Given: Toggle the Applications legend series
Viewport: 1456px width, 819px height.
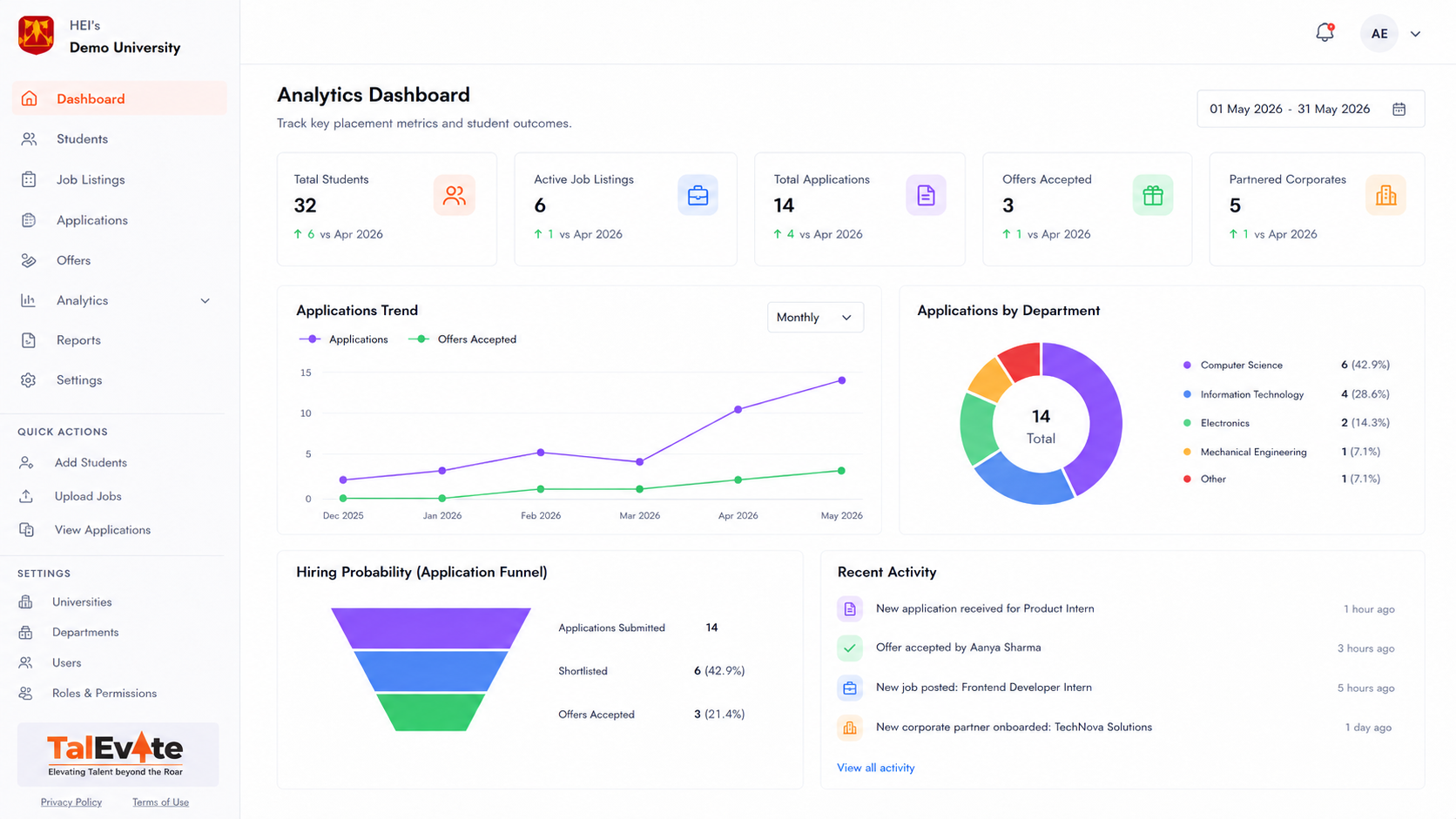Looking at the screenshot, I should tap(343, 339).
